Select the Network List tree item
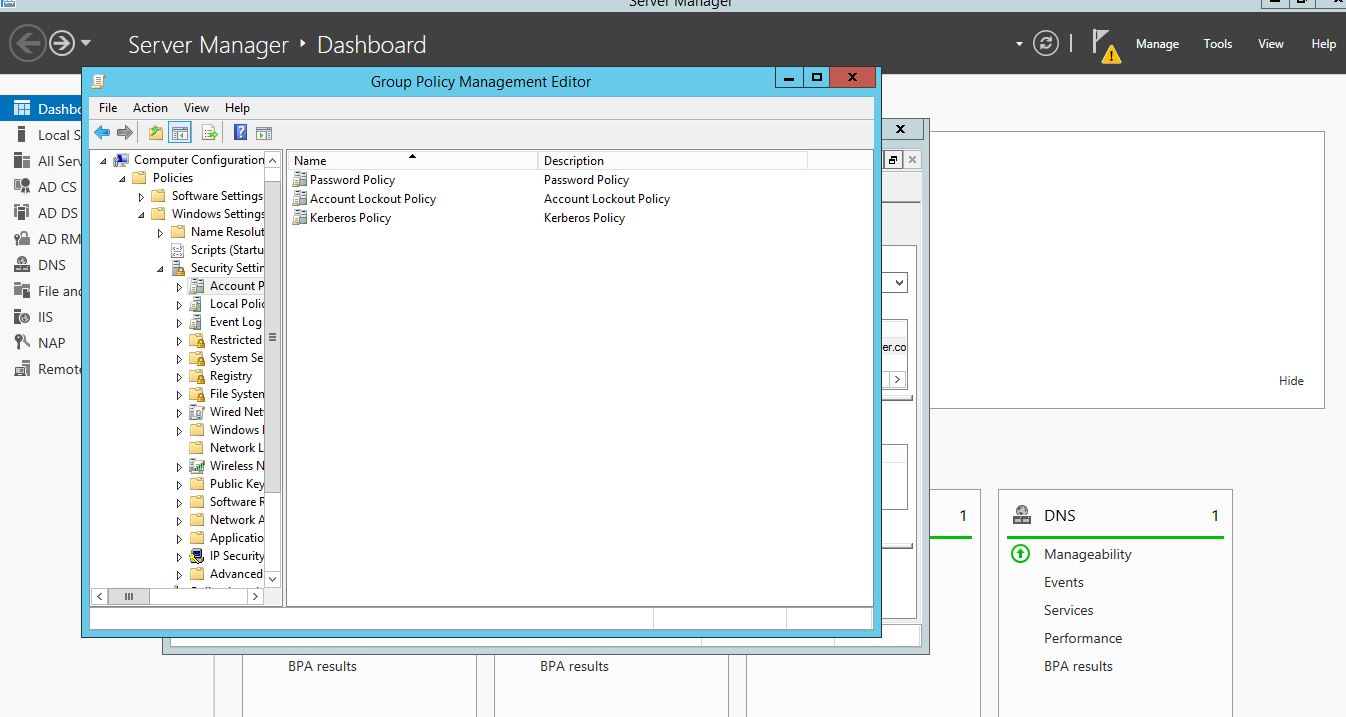The height and width of the screenshot is (717, 1346). tap(237, 448)
